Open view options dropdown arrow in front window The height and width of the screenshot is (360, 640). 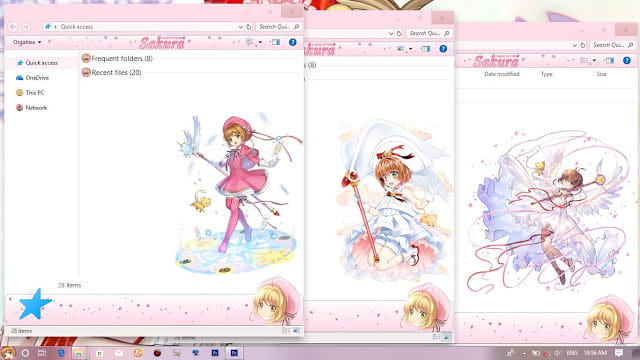tap(260, 42)
